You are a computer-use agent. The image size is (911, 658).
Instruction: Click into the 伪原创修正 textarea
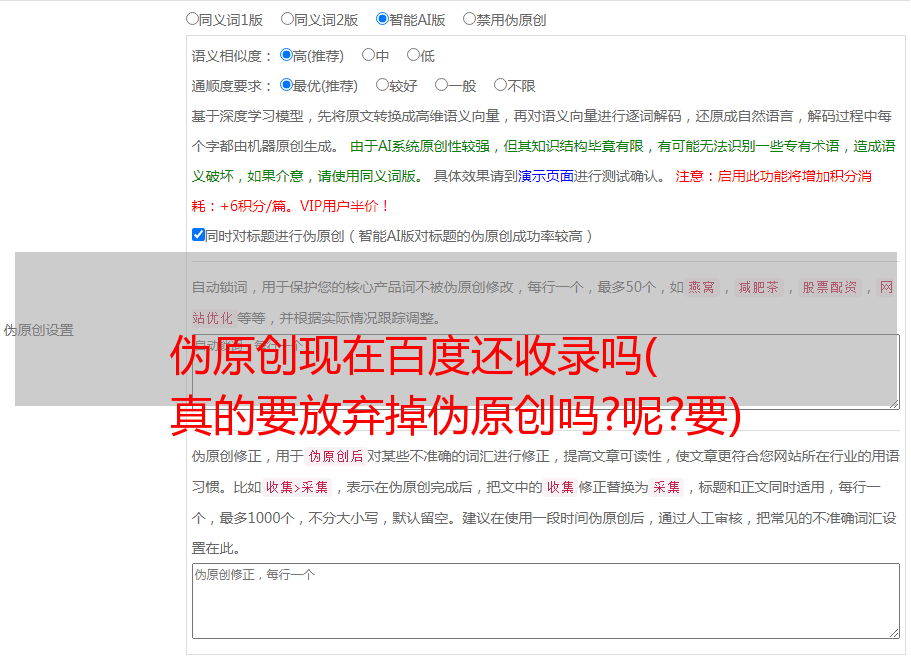tap(546, 601)
